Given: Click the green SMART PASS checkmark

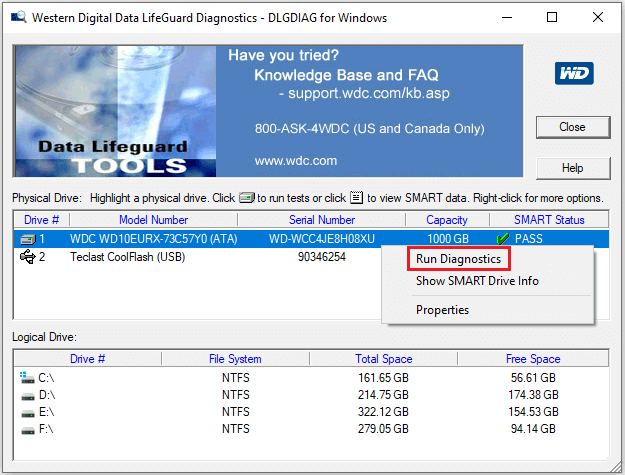Looking at the screenshot, I should [x=503, y=239].
